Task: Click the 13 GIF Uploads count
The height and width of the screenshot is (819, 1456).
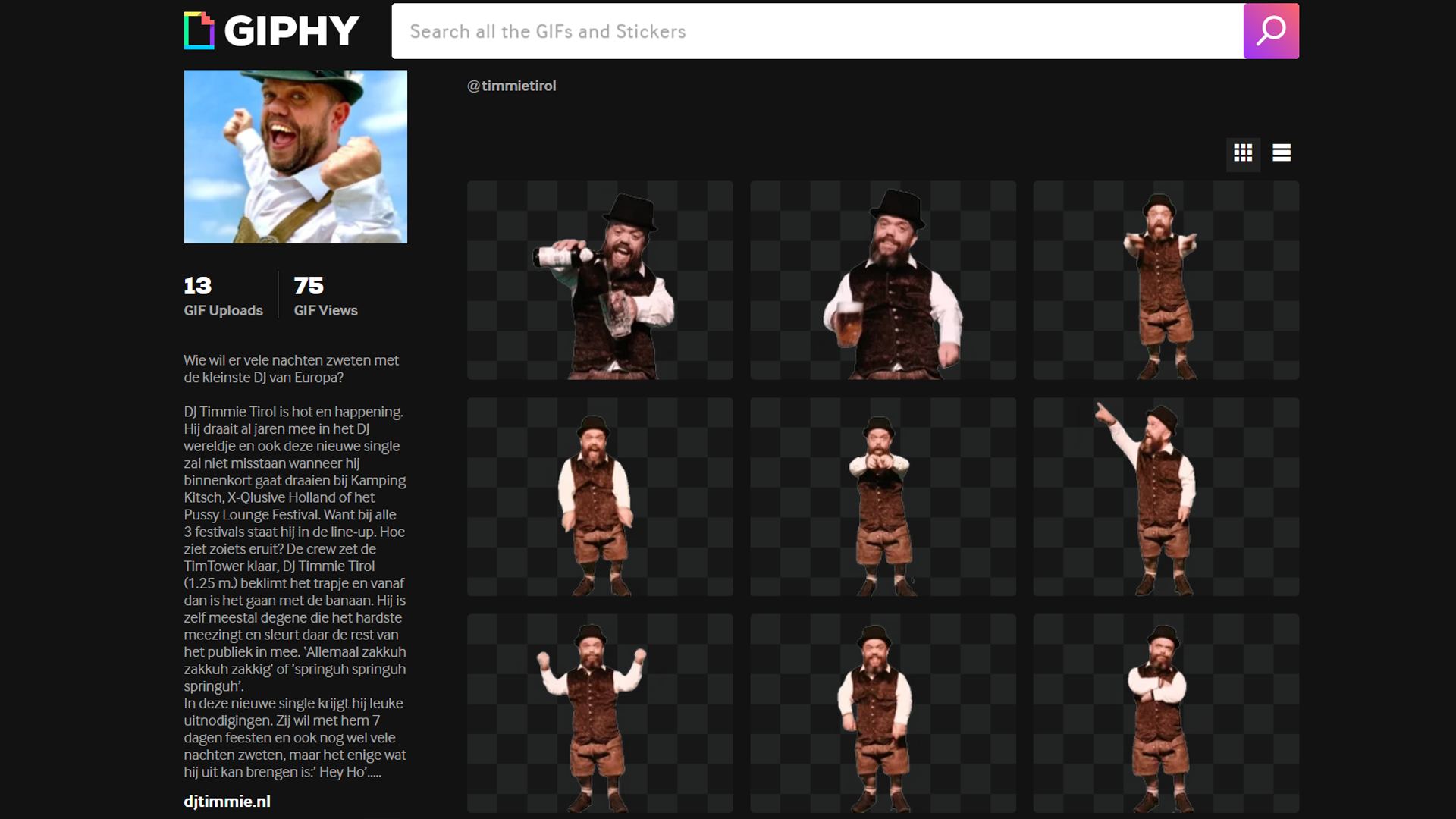Action: 223,296
